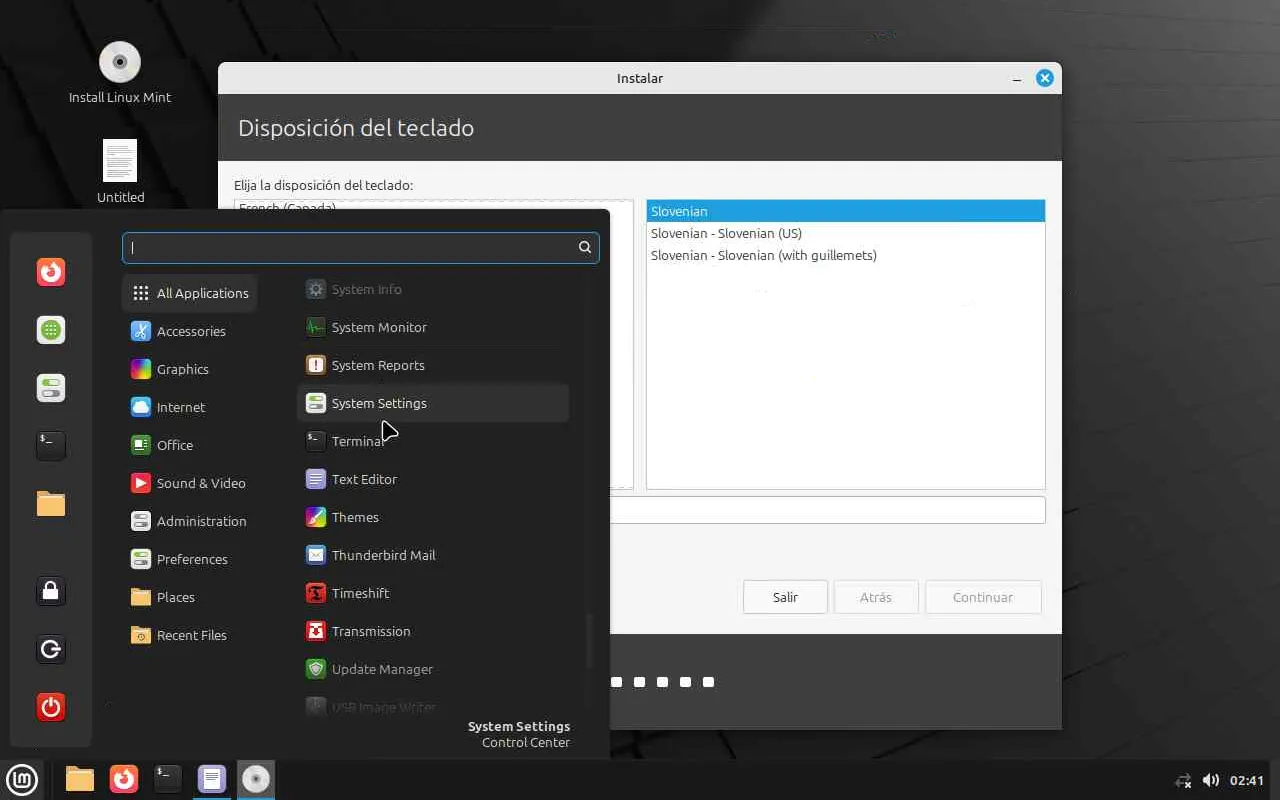
Task: Launch Terminal from the menu favorites sidebar
Action: tap(51, 446)
